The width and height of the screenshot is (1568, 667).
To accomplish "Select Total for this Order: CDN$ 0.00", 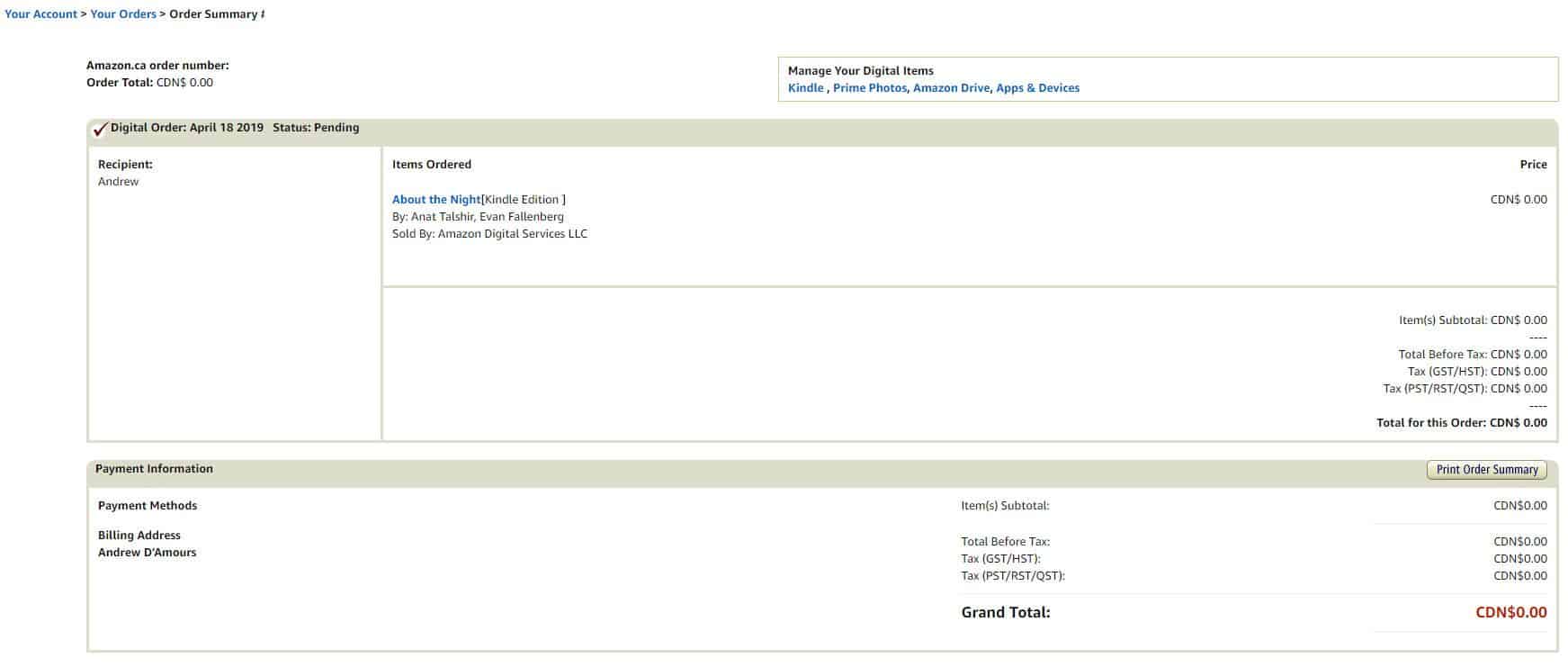I will coord(1462,423).
